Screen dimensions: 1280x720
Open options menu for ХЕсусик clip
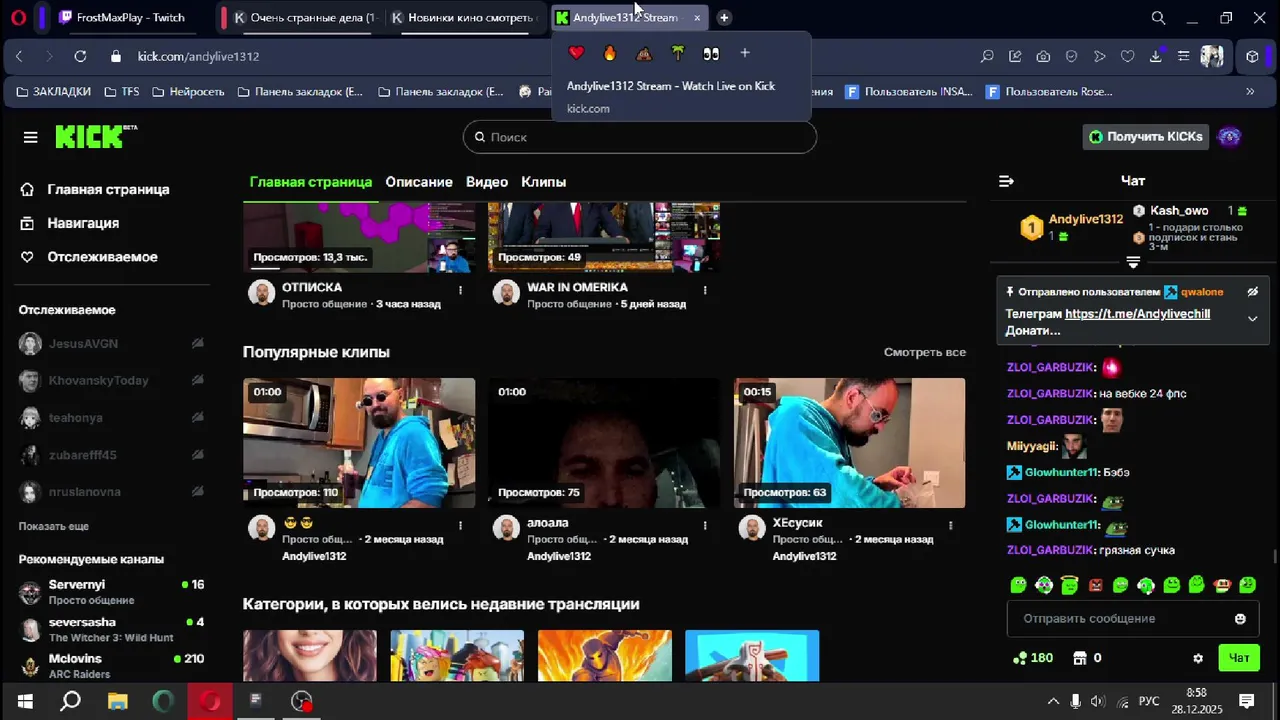point(950,525)
